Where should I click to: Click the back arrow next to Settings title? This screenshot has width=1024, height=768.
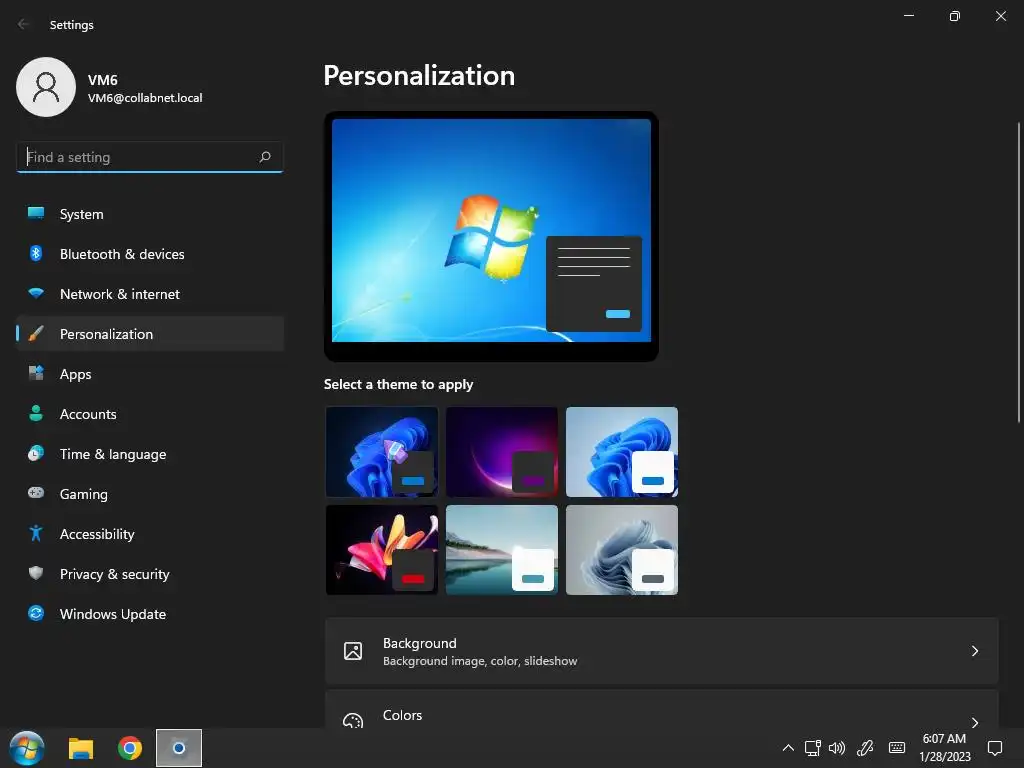[x=24, y=24]
